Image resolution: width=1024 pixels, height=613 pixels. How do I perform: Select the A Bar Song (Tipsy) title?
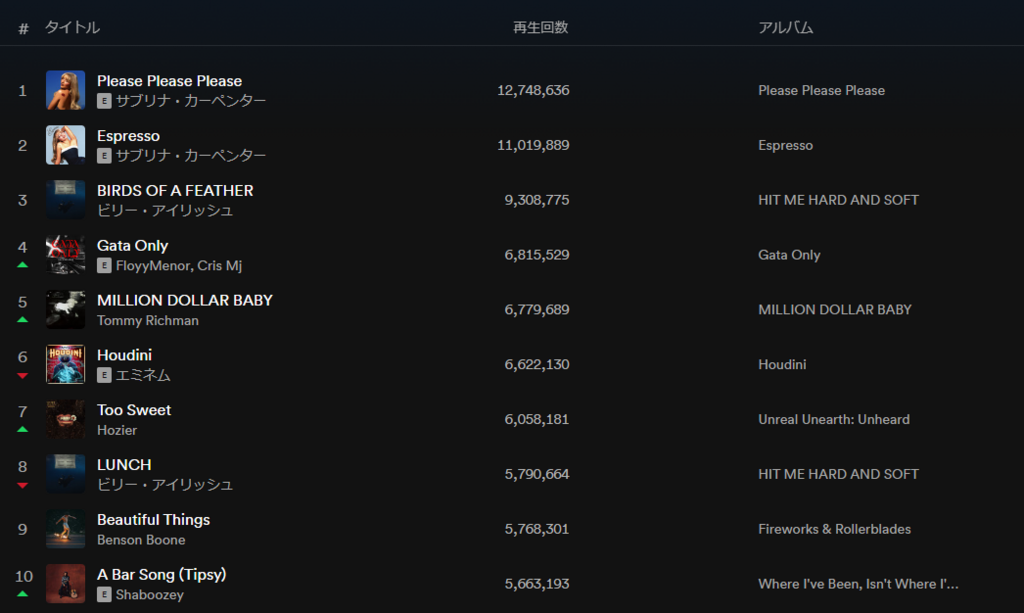pyautogui.click(x=161, y=574)
